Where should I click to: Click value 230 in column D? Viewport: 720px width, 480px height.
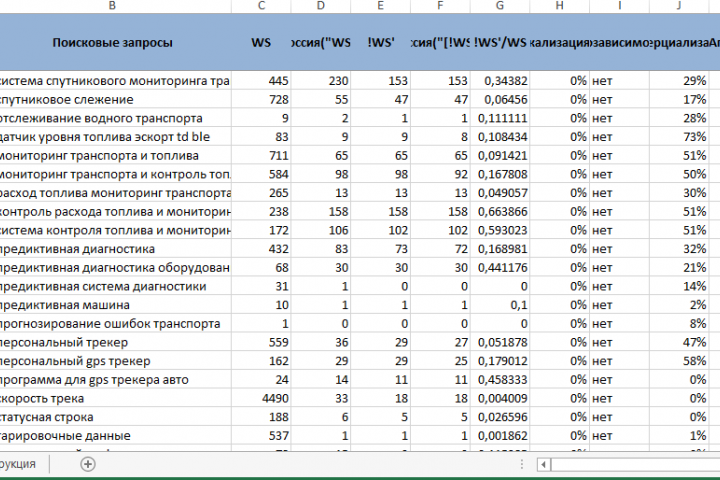tap(321, 81)
